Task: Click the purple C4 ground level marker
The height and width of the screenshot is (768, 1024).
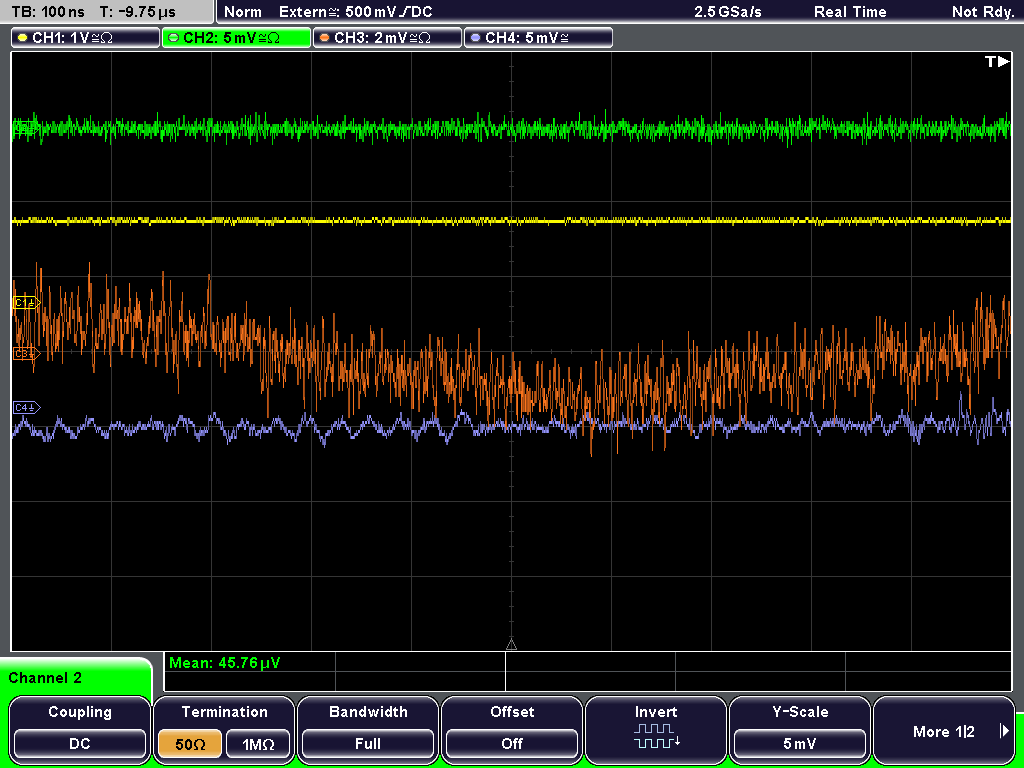Action: [x=26, y=408]
